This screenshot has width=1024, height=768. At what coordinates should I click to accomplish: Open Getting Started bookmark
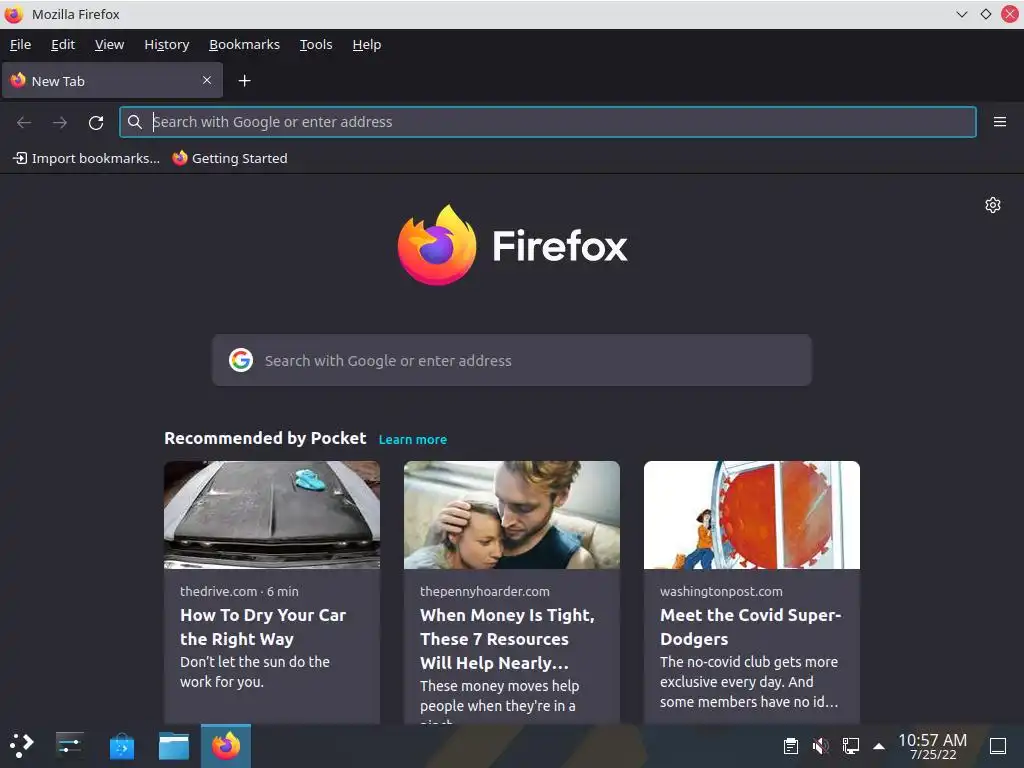230,158
